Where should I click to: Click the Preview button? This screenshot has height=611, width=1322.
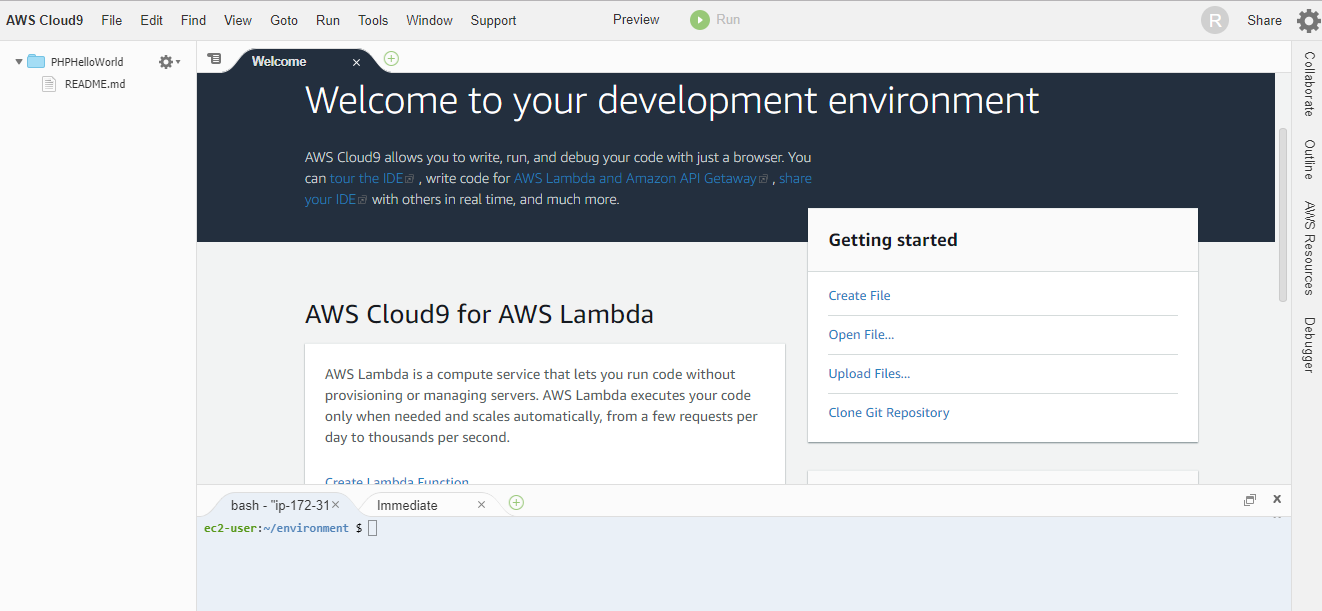(636, 20)
